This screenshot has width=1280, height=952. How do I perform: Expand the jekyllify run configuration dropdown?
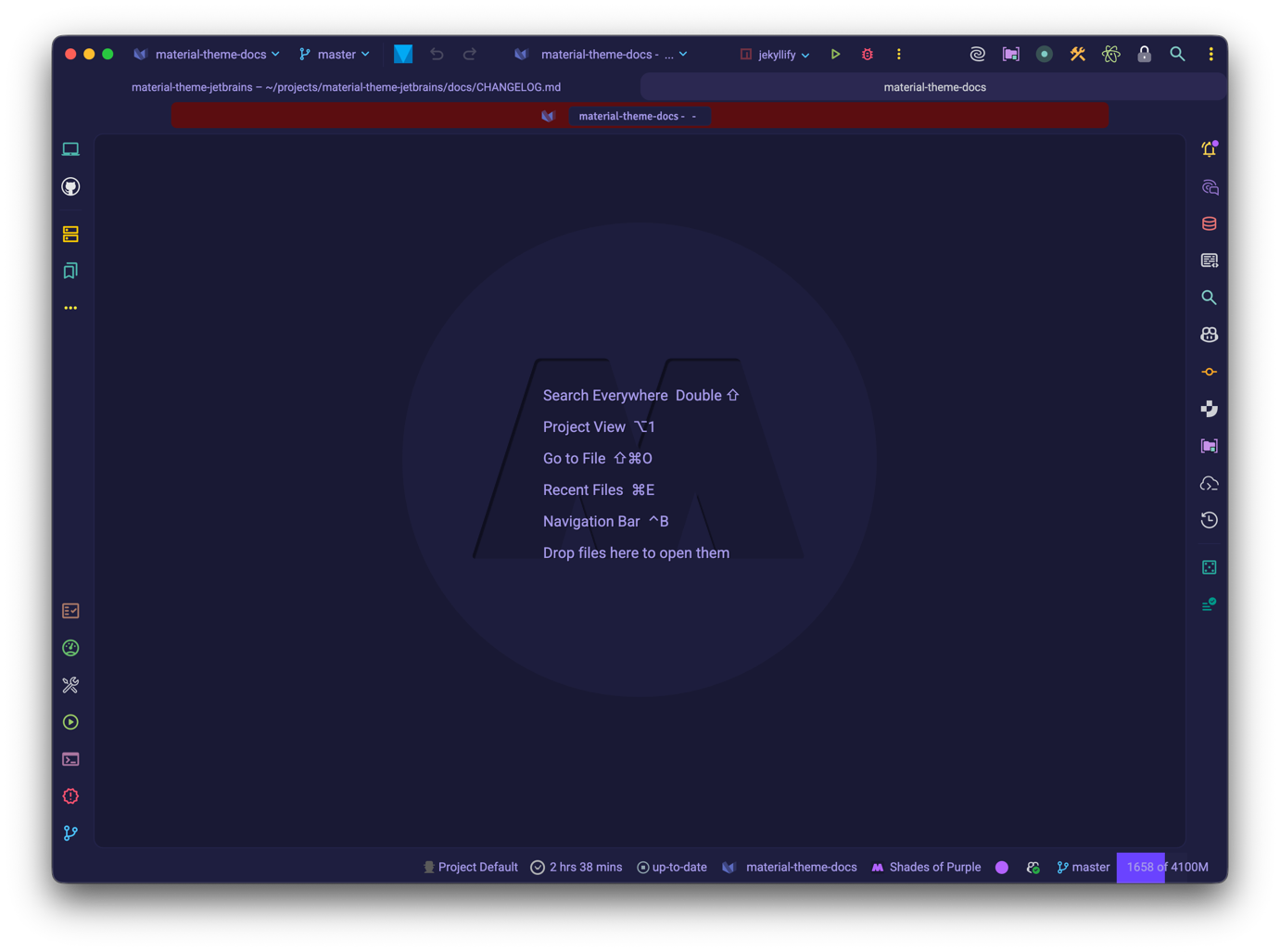(776, 55)
